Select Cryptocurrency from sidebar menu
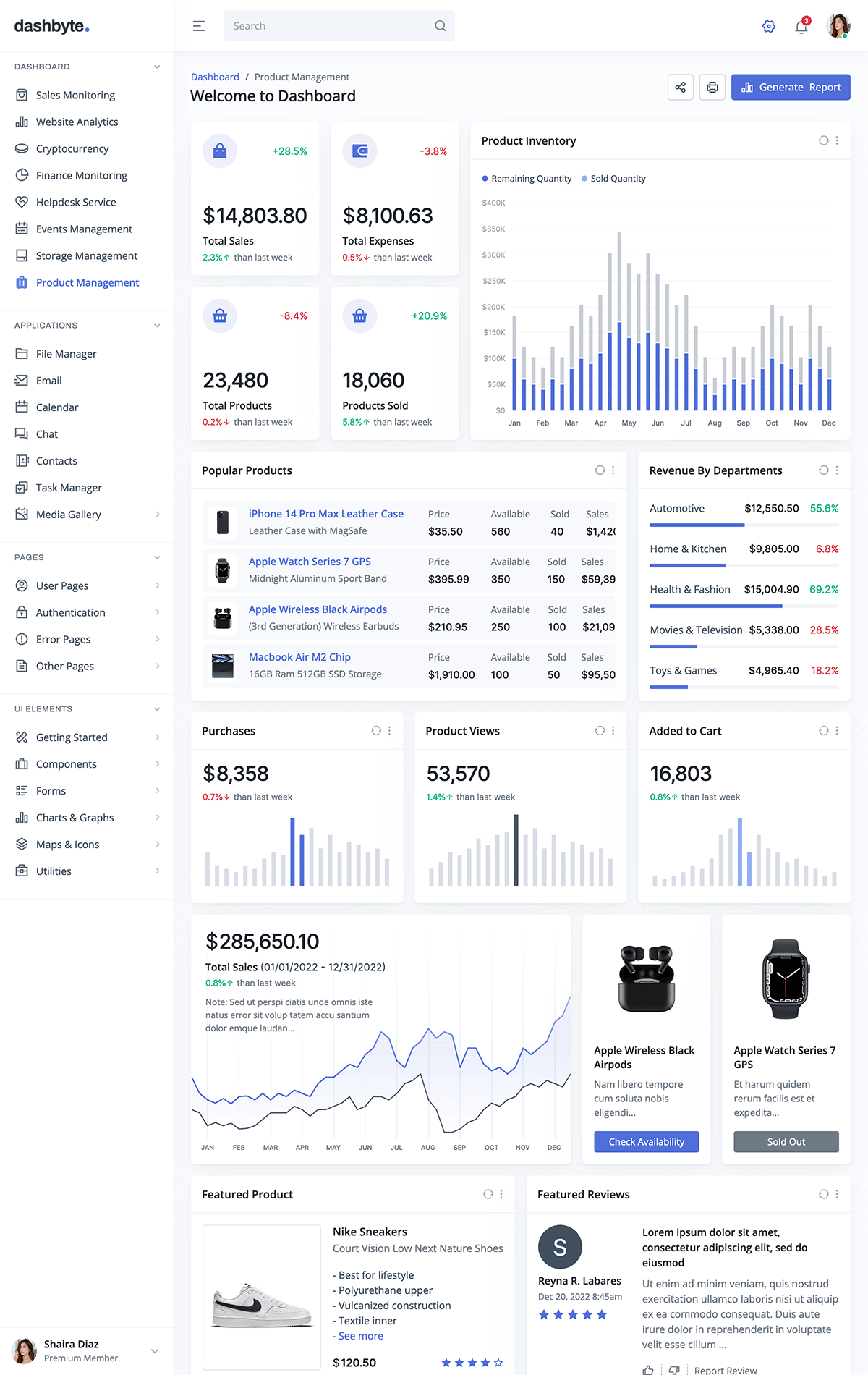This screenshot has width=868, height=1375. (72, 149)
